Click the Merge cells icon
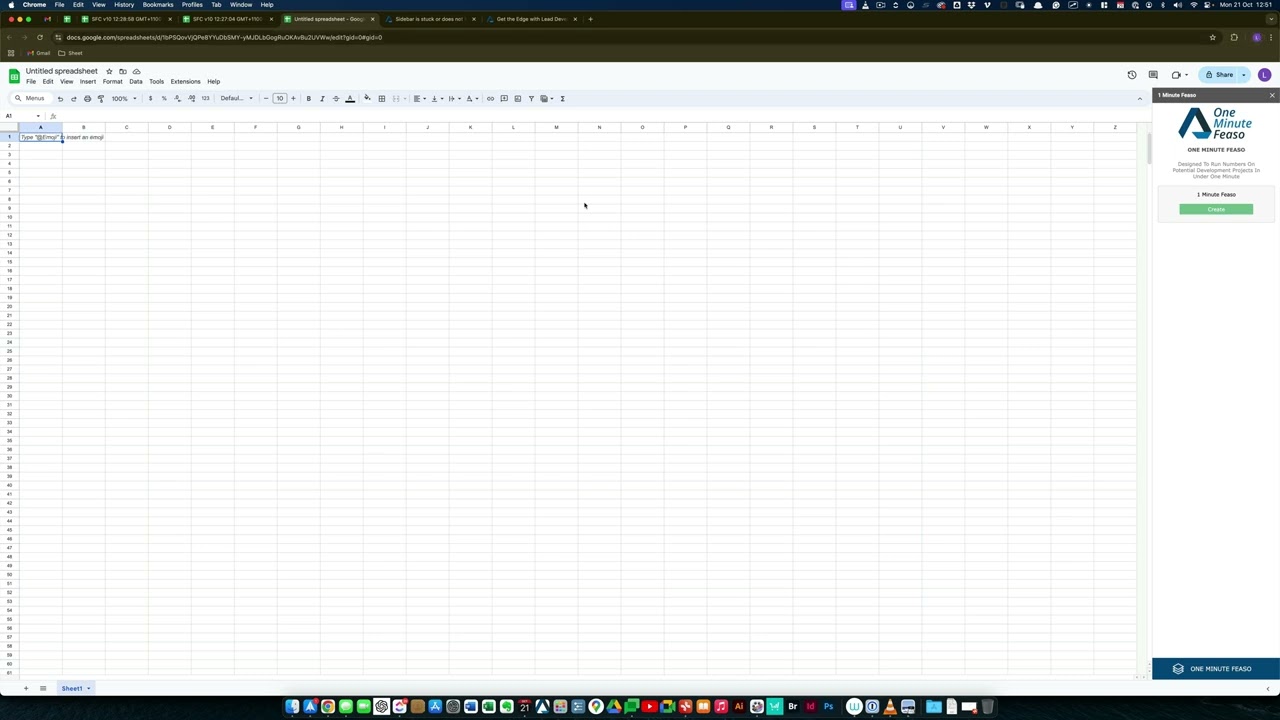The width and height of the screenshot is (1280, 720). 396,98
